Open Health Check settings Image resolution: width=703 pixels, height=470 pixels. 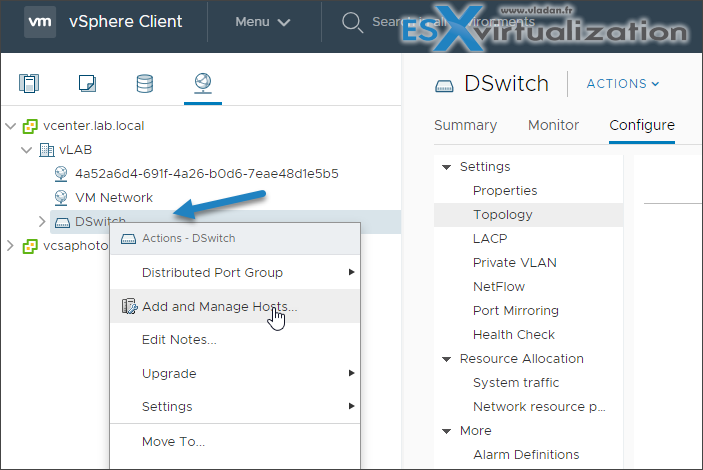tap(514, 335)
